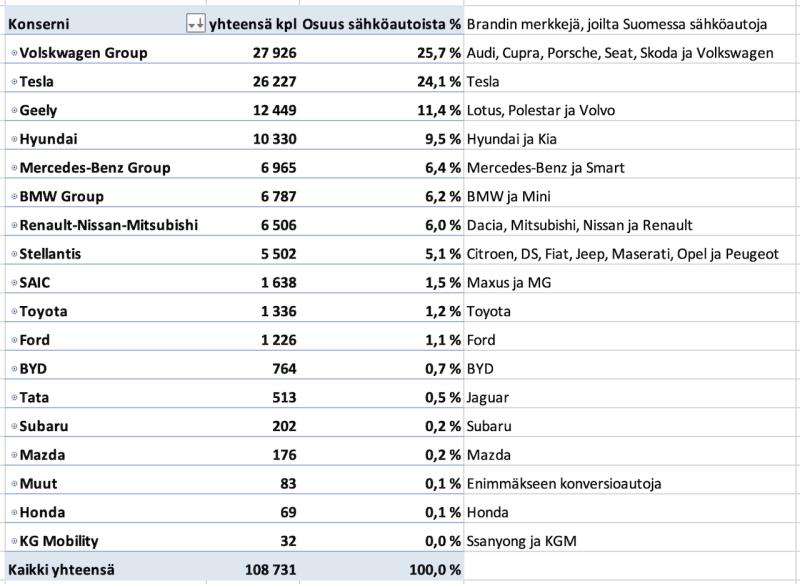Expand the Renault-Nissan-Mitsubishi row
The height and width of the screenshot is (584, 800).
[x=13, y=226]
